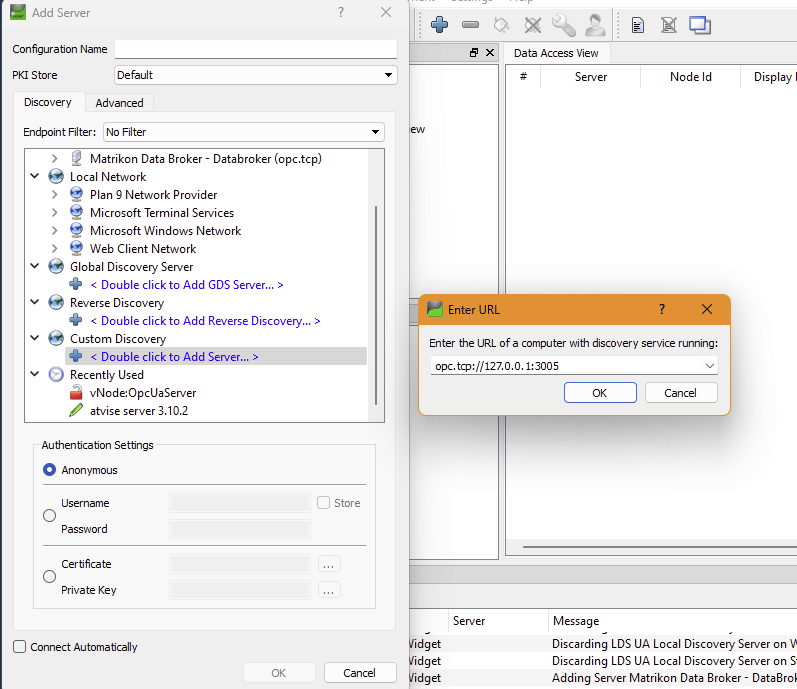Screen dimensions: 797x689
Task: Click the help question mark in Enter URL dialog
Action: tap(662, 309)
